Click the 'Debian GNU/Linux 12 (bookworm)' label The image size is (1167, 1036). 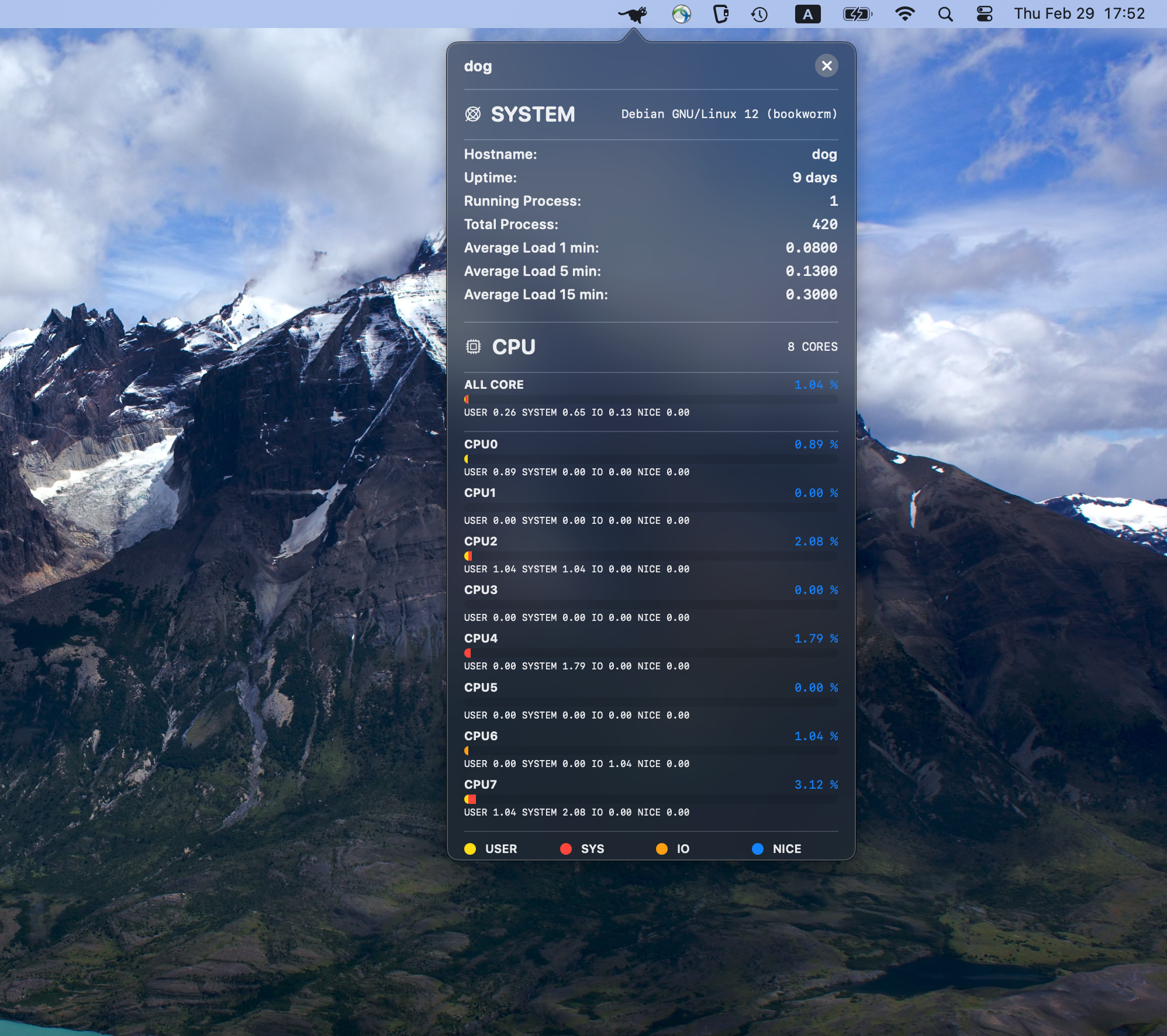coord(728,114)
